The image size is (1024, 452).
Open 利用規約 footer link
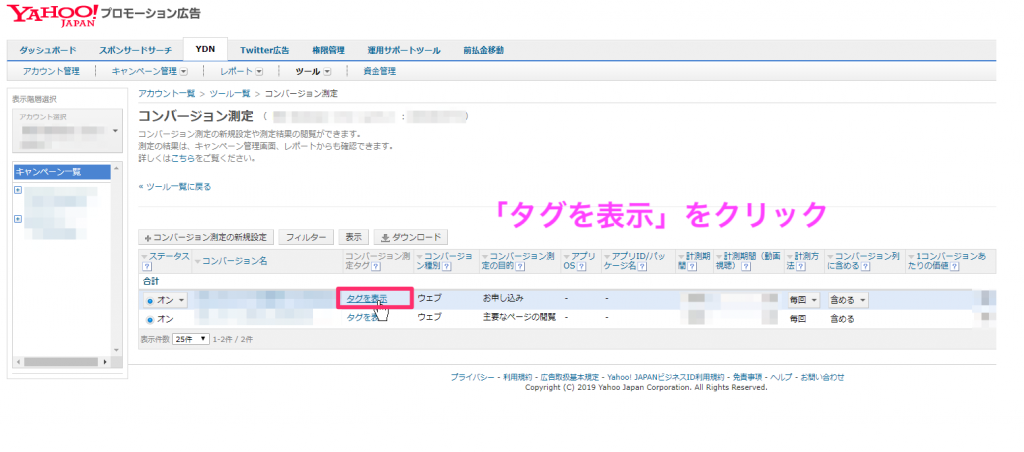click(x=518, y=378)
